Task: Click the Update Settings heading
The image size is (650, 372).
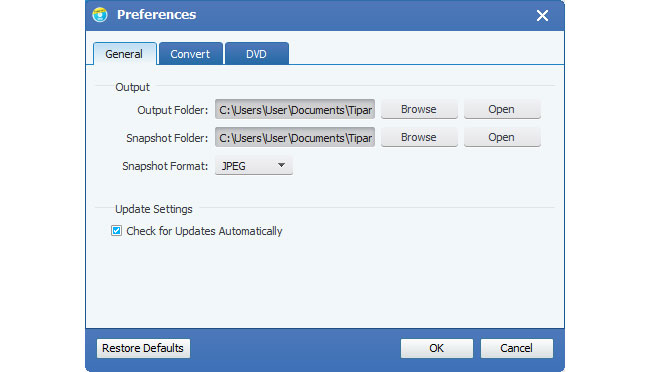Action: tap(154, 209)
